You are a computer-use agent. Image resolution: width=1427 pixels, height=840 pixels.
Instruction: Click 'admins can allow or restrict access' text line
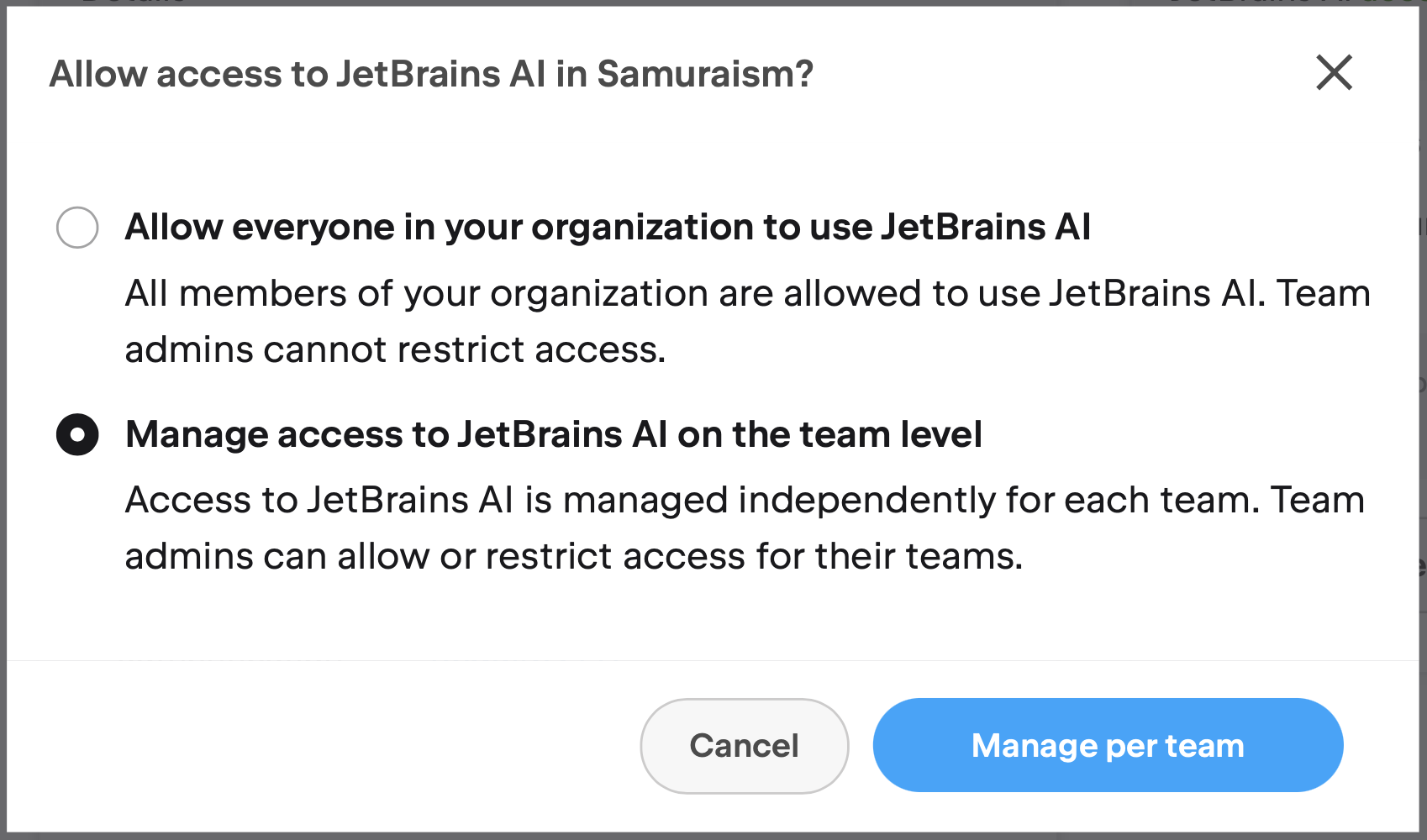pyautogui.click(x=574, y=556)
